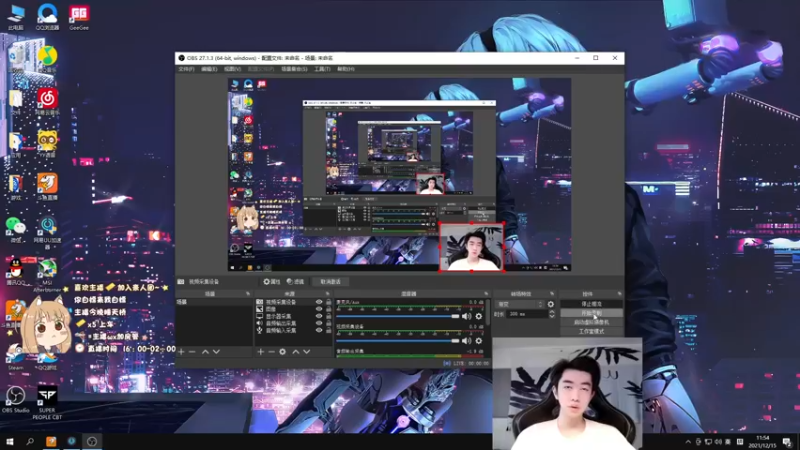Open Steam desktop shortcut

(x=15, y=356)
